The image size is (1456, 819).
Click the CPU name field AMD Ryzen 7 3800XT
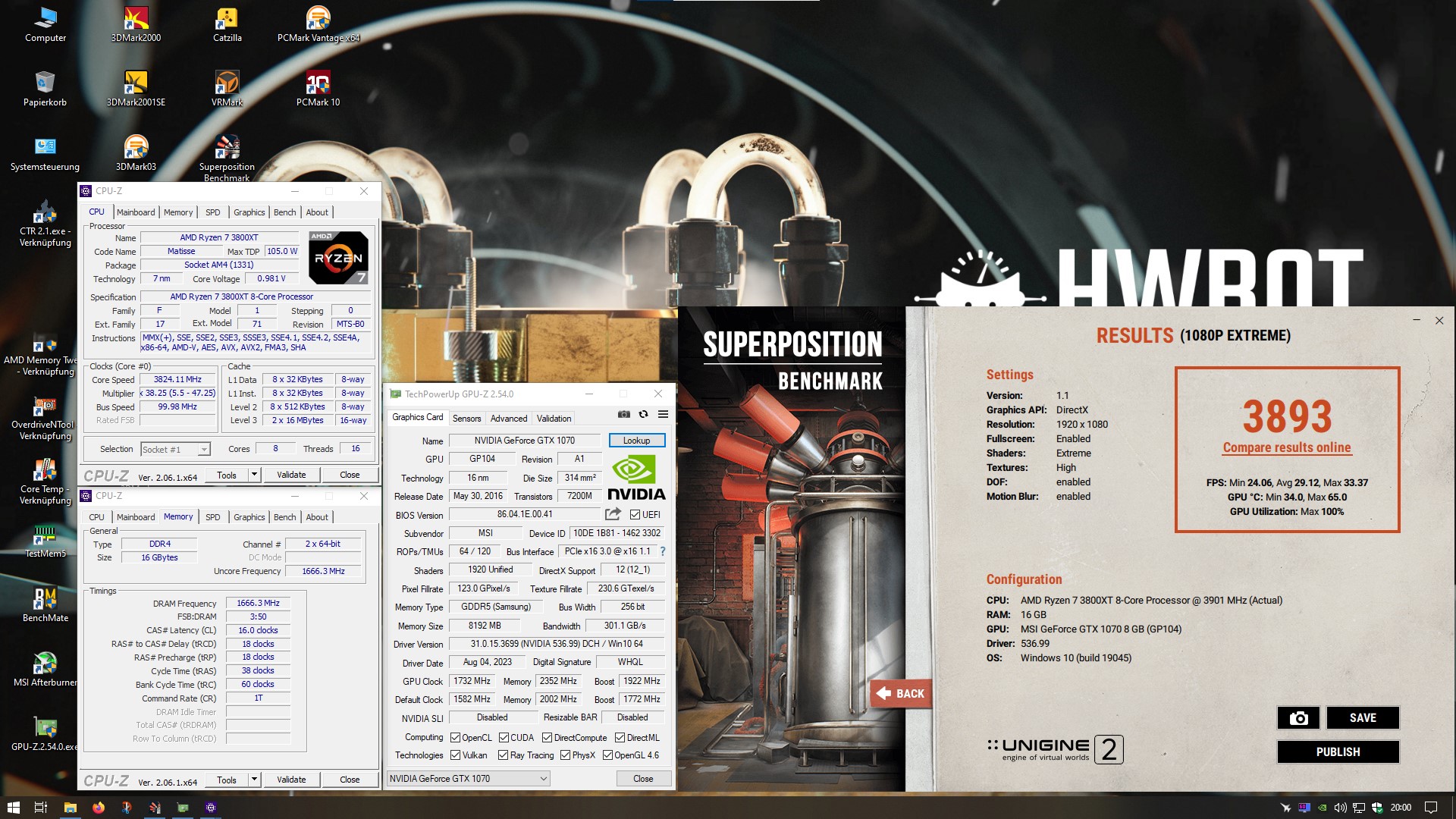click(219, 237)
